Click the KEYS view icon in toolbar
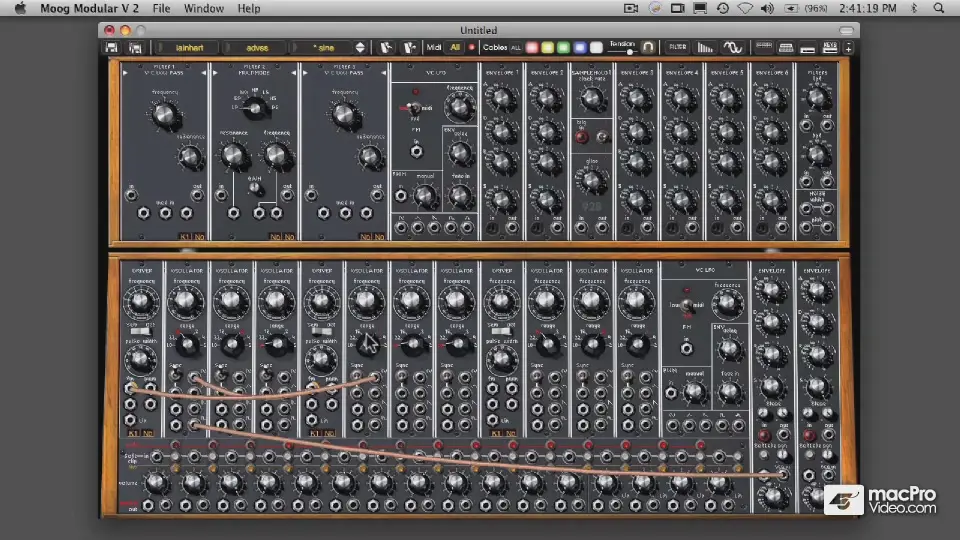The image size is (960, 540). point(830,47)
